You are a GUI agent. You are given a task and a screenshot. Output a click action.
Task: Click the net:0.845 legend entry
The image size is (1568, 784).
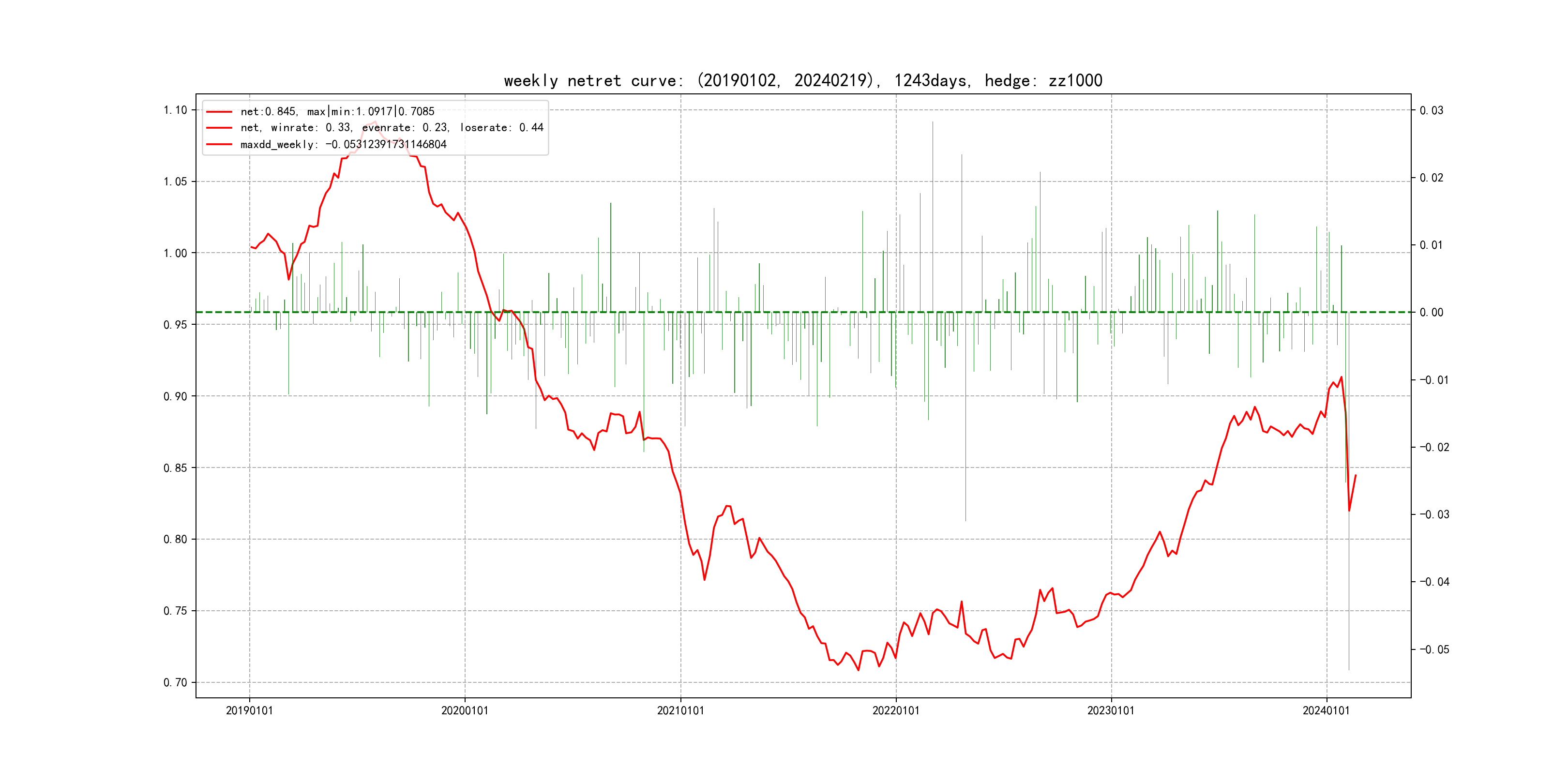click(x=337, y=111)
